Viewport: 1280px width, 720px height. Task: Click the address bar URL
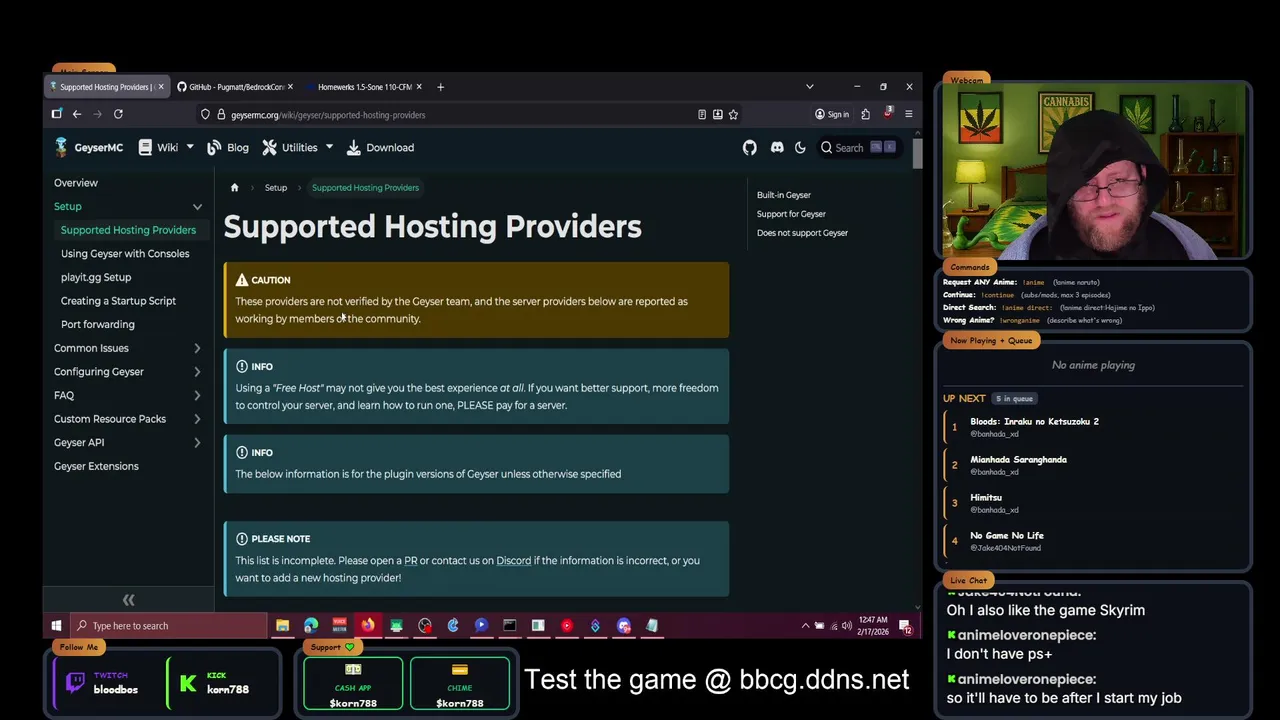[328, 115]
